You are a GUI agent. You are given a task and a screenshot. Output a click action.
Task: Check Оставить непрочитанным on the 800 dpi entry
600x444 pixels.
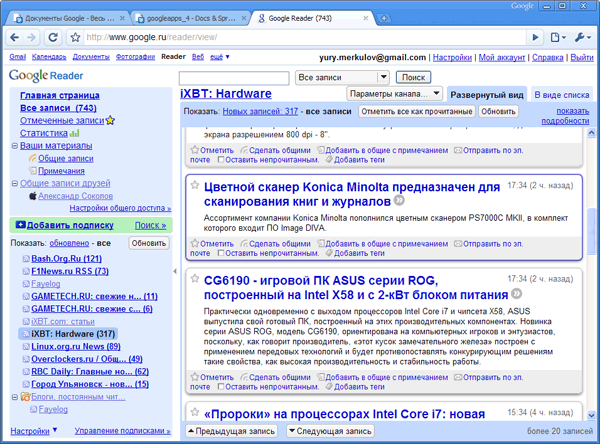221,160
